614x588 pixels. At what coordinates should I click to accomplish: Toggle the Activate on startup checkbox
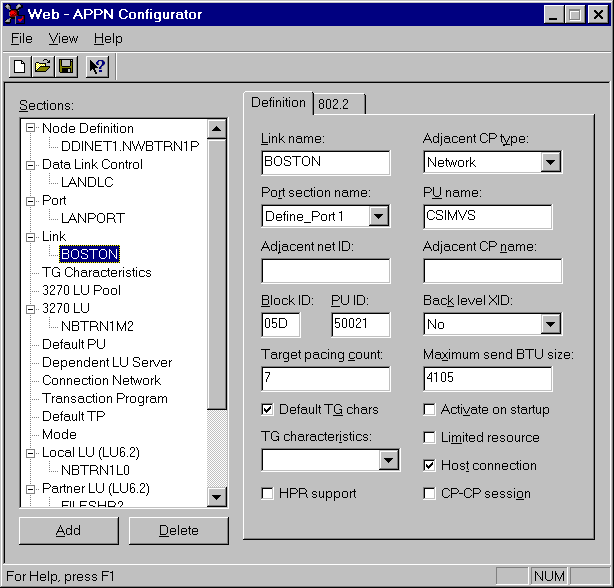click(430, 409)
